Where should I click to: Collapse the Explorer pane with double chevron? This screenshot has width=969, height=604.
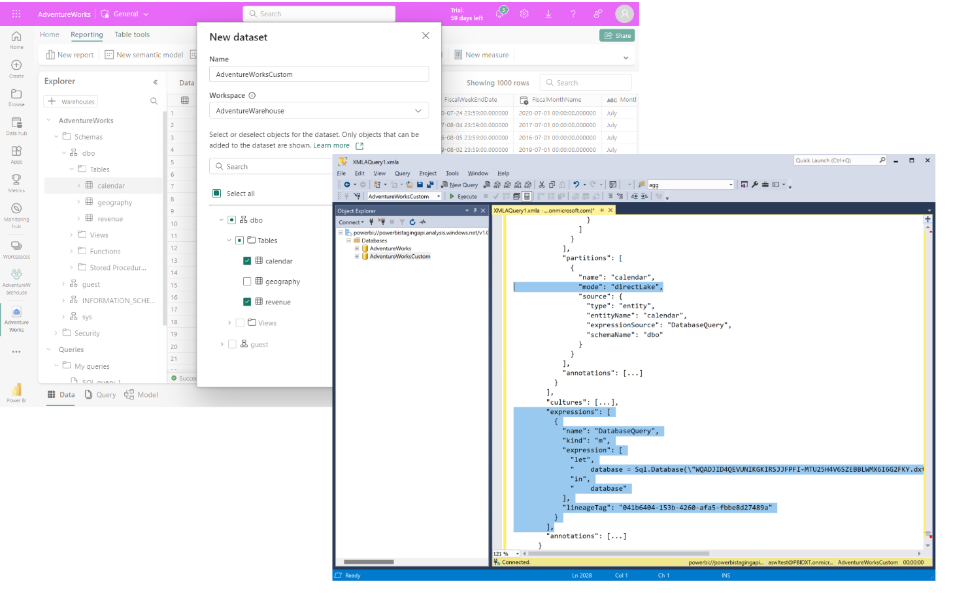(155, 82)
